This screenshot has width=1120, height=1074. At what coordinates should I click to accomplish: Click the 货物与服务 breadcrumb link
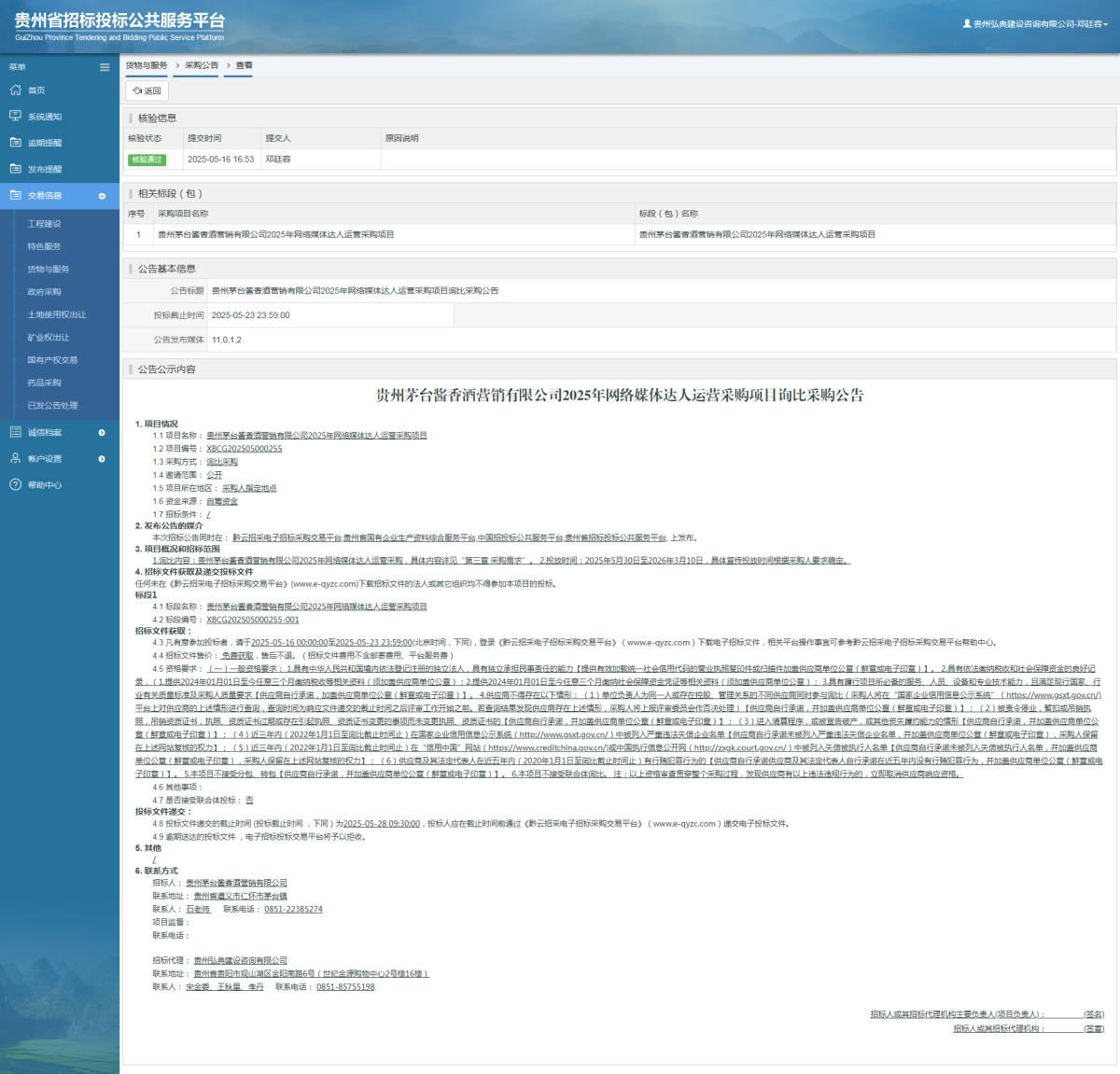pos(147,65)
